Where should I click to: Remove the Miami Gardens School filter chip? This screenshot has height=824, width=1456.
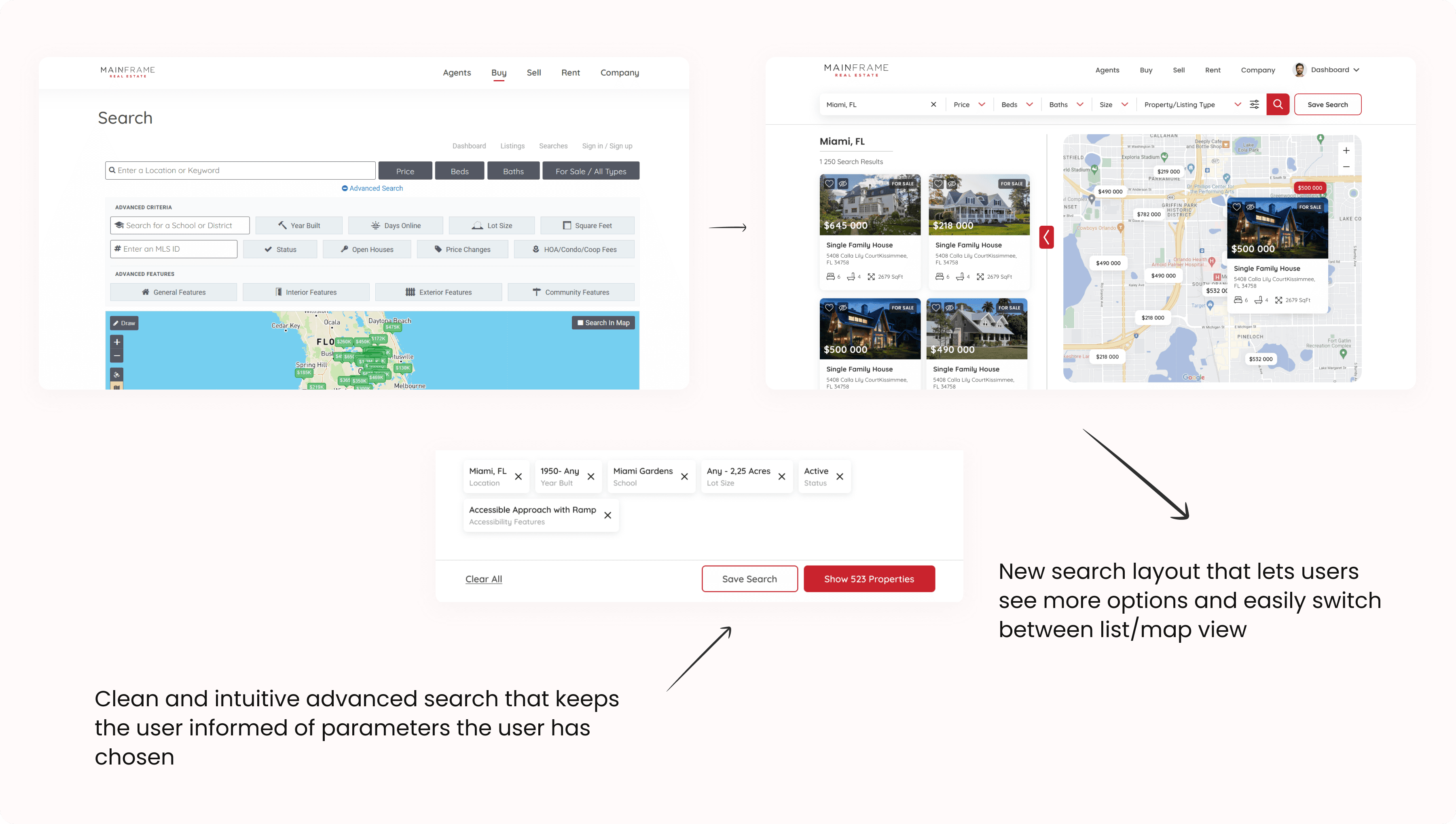pos(684,477)
